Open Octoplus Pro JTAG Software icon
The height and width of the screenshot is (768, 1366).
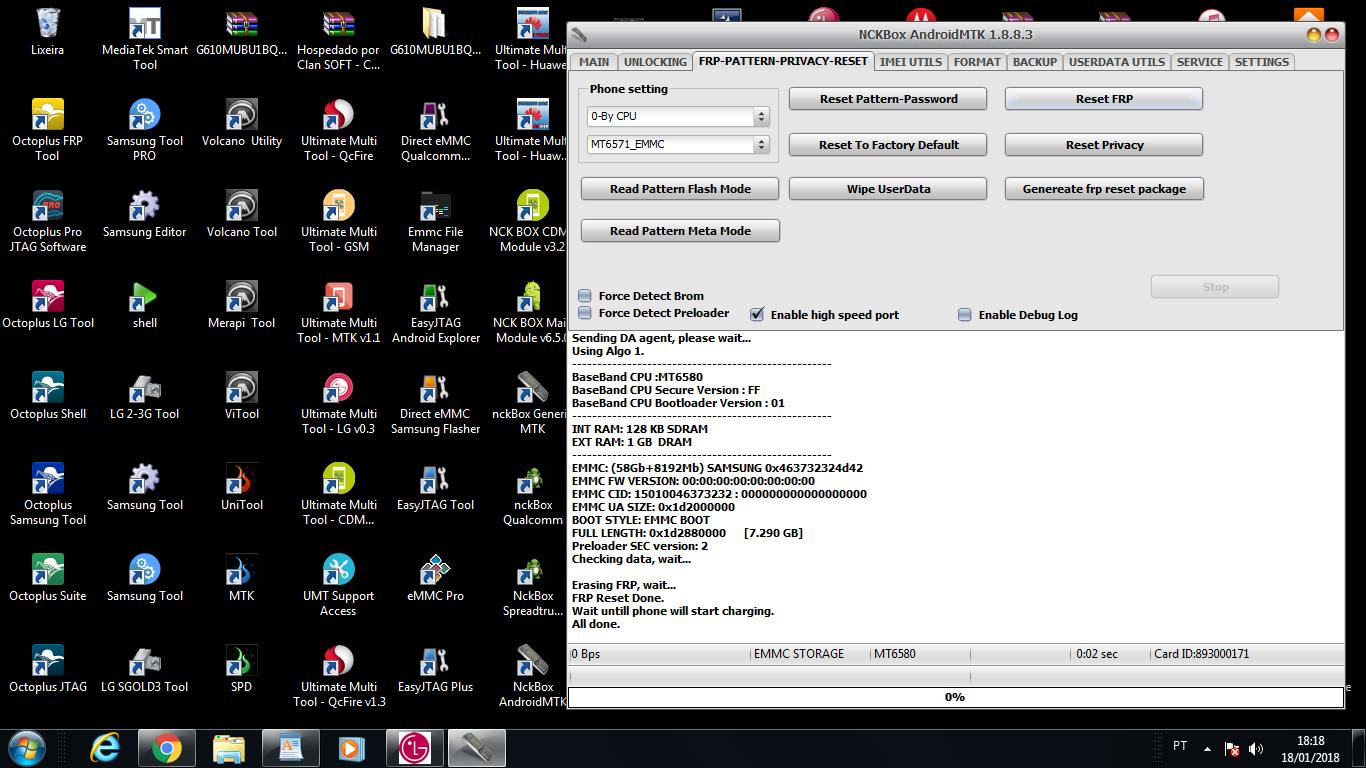coord(47,220)
